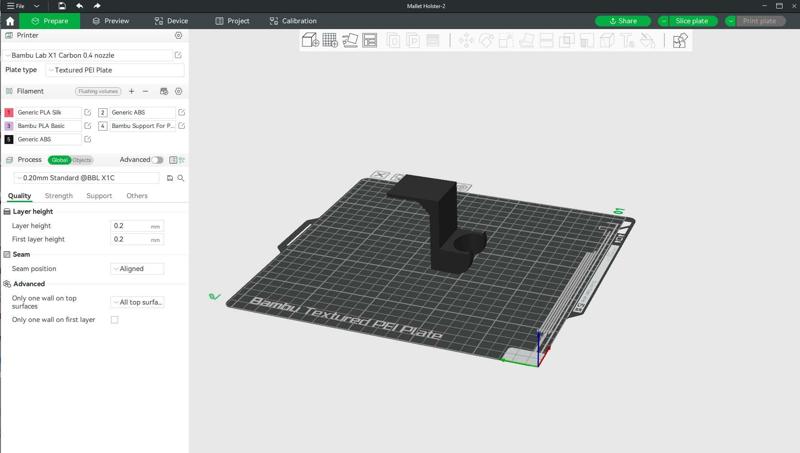Open the Strength settings tab

[x=59, y=196]
